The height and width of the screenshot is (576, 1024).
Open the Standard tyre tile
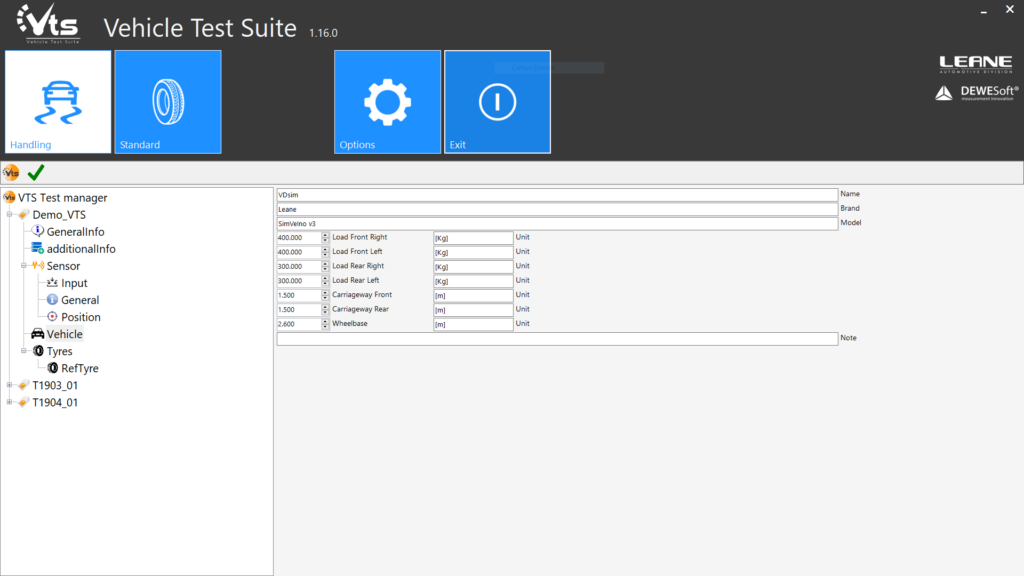click(x=167, y=102)
